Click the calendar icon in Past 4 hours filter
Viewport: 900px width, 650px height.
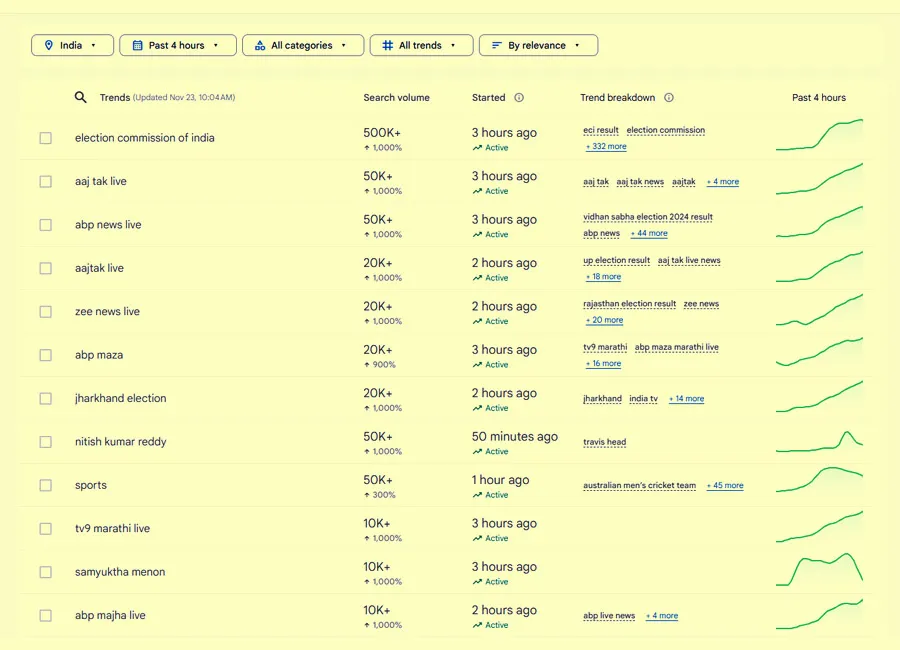[136, 46]
